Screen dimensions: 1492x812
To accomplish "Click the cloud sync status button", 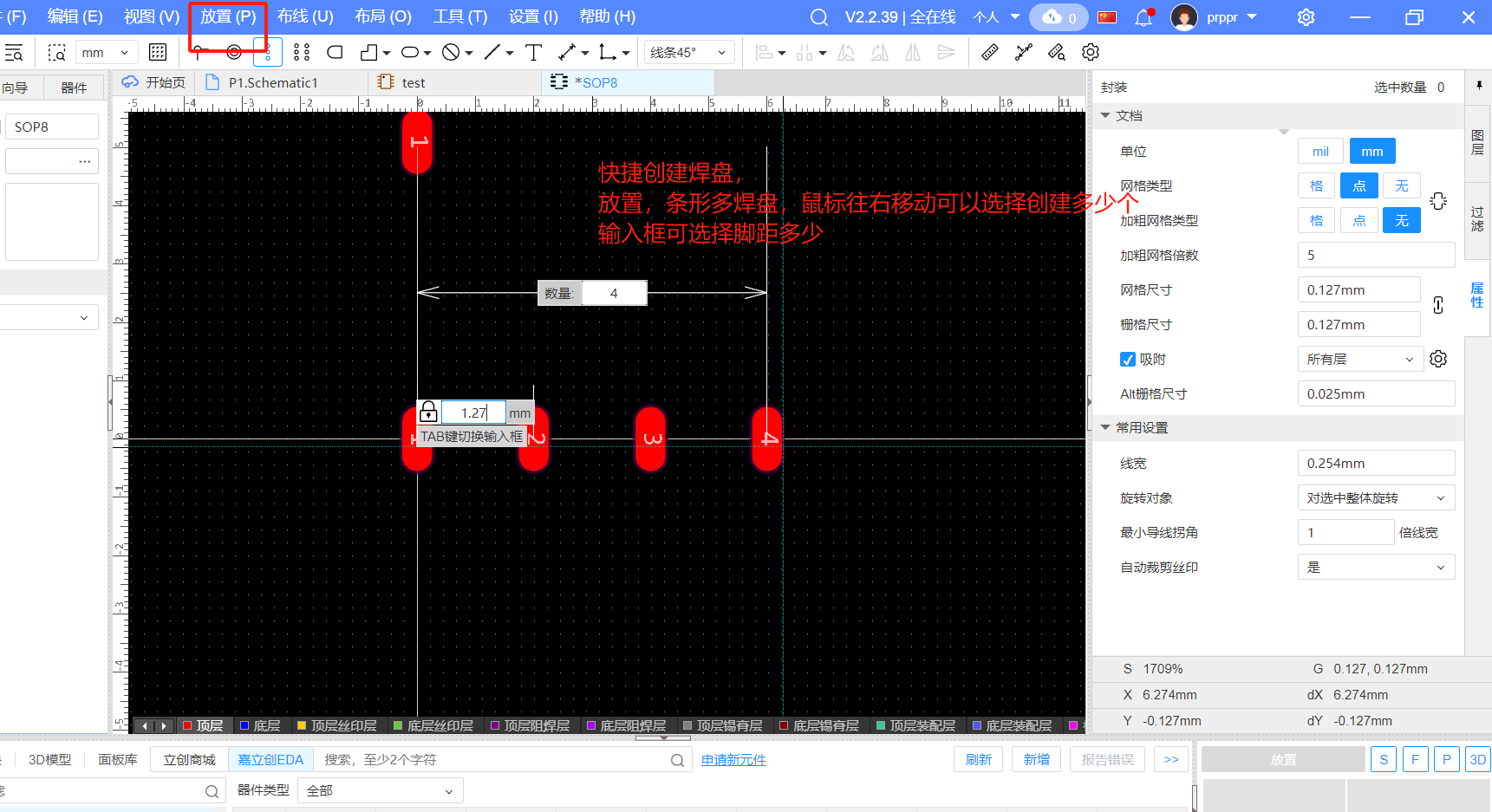I will pyautogui.click(x=1059, y=17).
